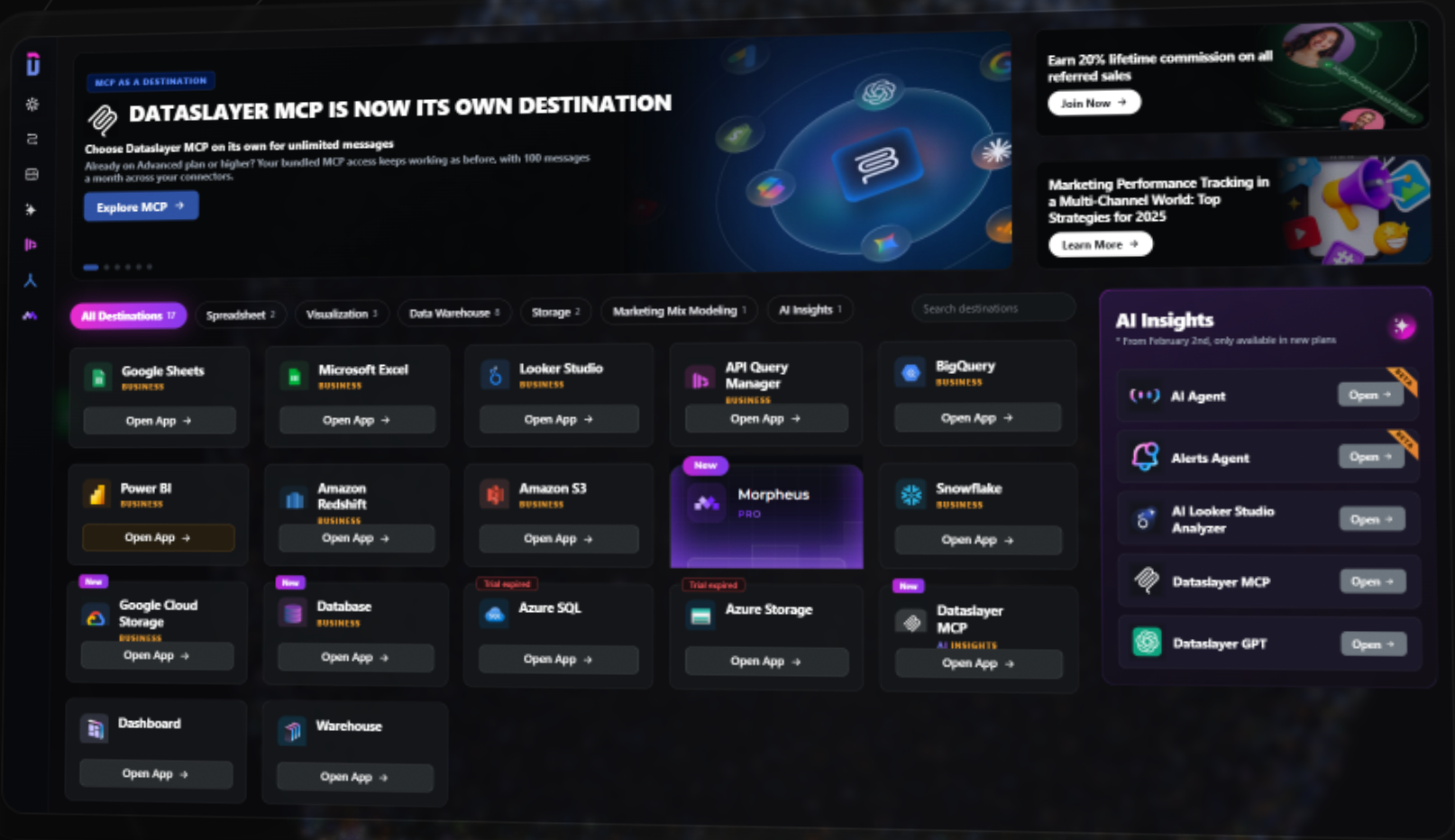This screenshot has height=840, width=1455.
Task: Click the Database card icon
Action: tap(293, 614)
